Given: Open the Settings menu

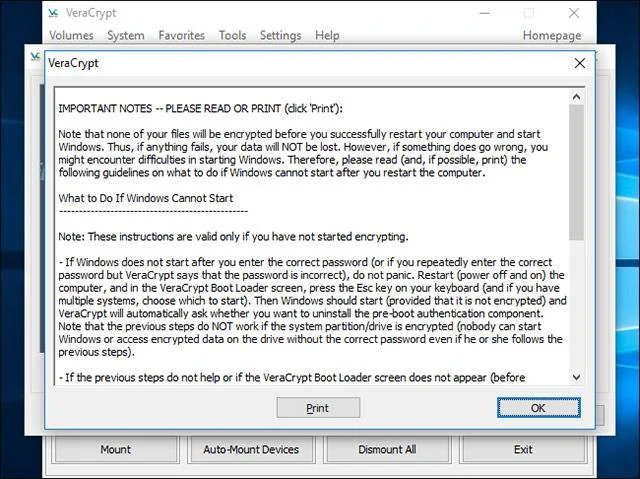Looking at the screenshot, I should [280, 35].
